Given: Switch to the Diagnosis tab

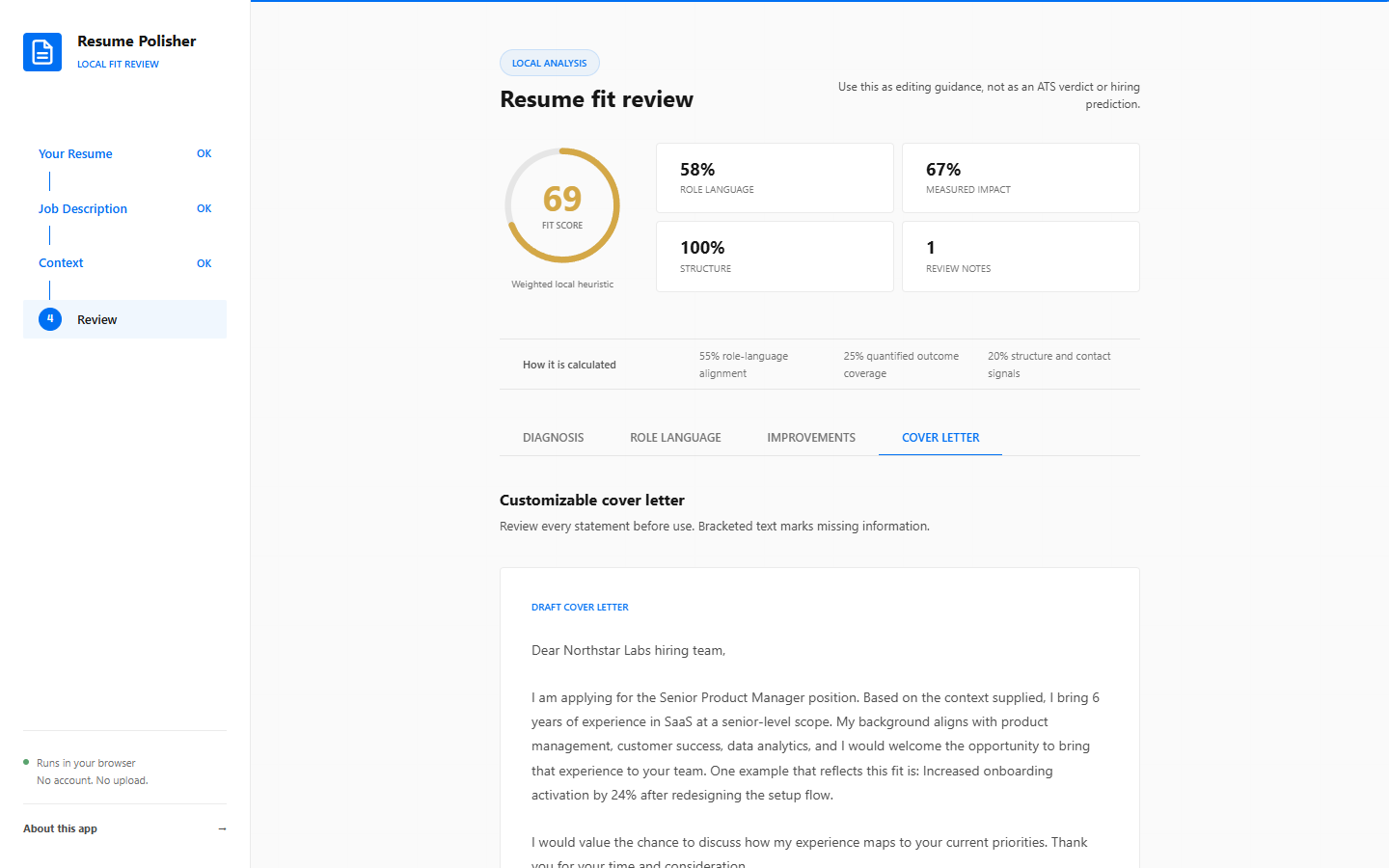Looking at the screenshot, I should 553,438.
